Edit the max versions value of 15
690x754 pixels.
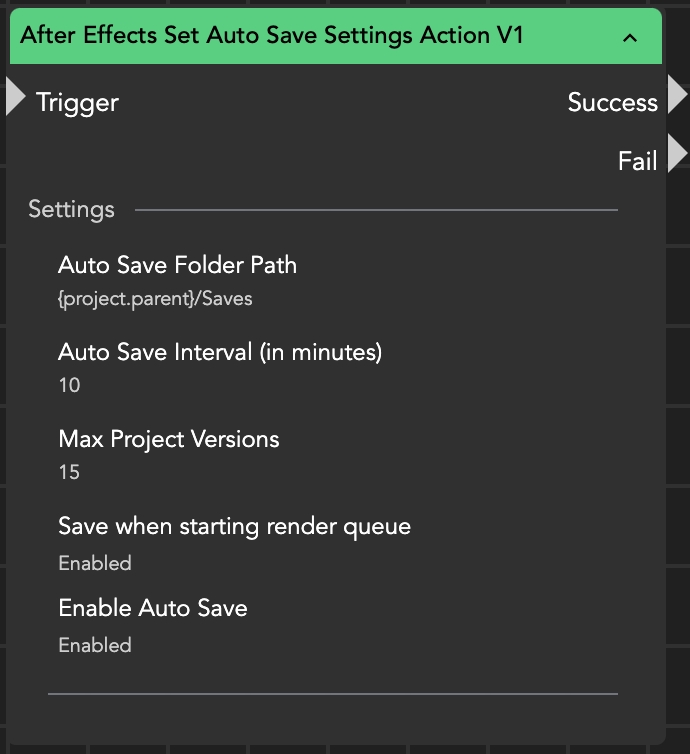click(x=69, y=472)
